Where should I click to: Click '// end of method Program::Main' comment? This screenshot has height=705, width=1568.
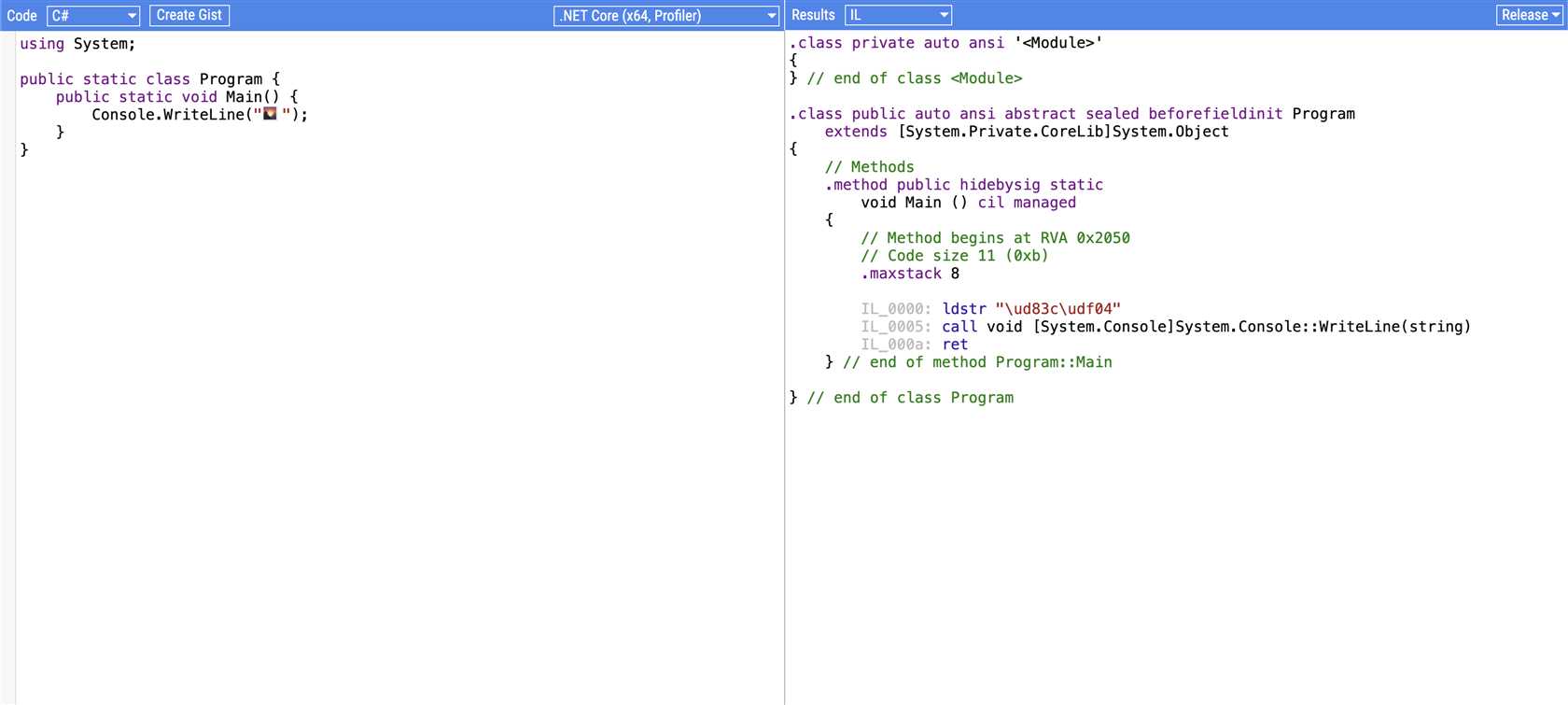coord(977,362)
